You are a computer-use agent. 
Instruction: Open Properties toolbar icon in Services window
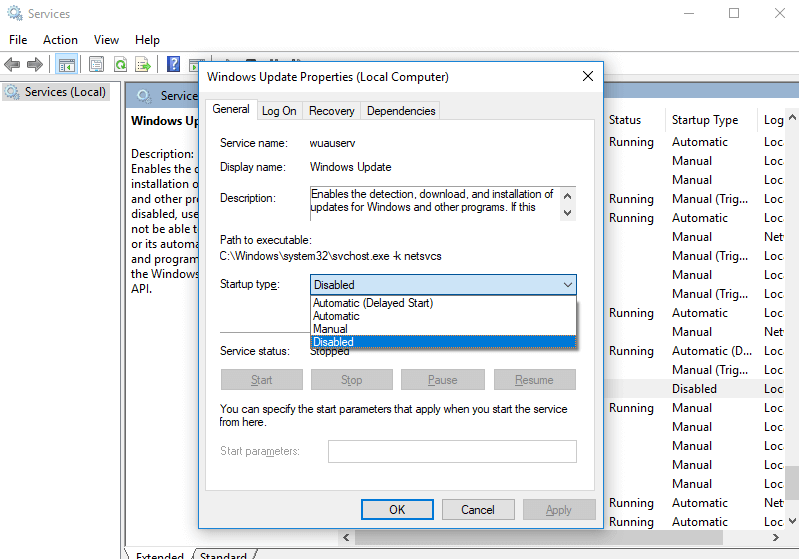coord(96,65)
